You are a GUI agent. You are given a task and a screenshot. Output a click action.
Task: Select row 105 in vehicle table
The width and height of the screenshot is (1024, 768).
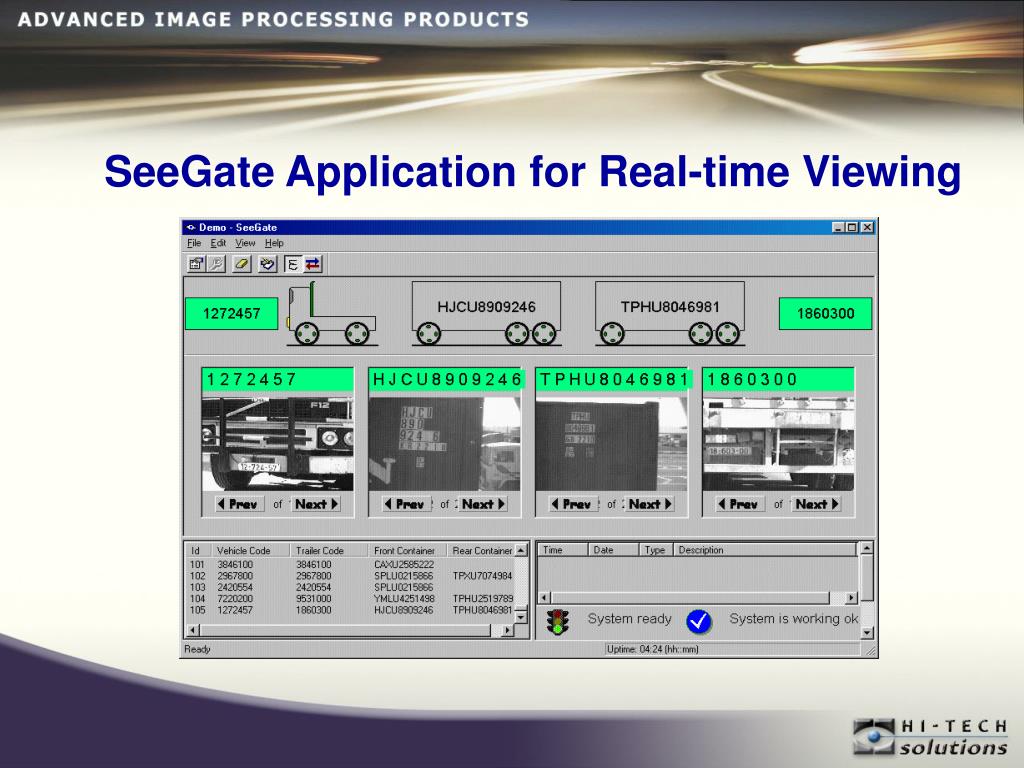351,610
